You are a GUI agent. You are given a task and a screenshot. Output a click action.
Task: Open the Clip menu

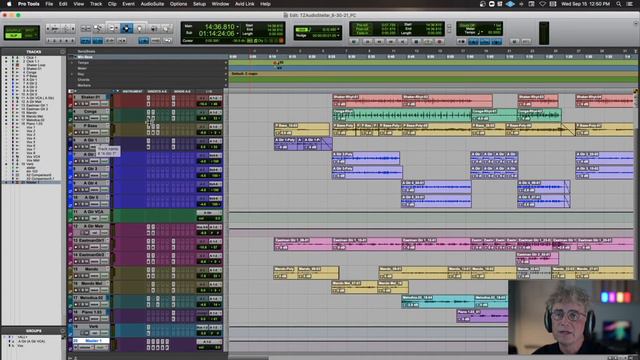click(x=112, y=4)
